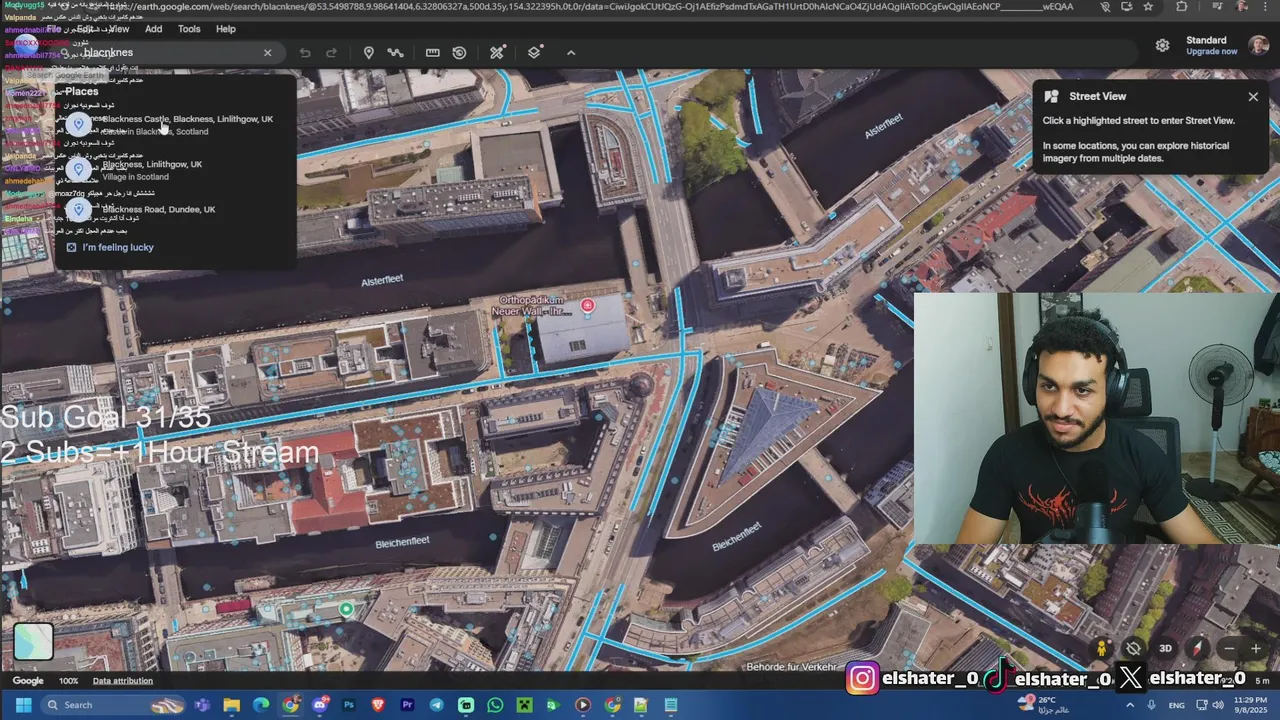Click the ENG language indicator
The height and width of the screenshot is (720, 1280).
pos(1176,705)
